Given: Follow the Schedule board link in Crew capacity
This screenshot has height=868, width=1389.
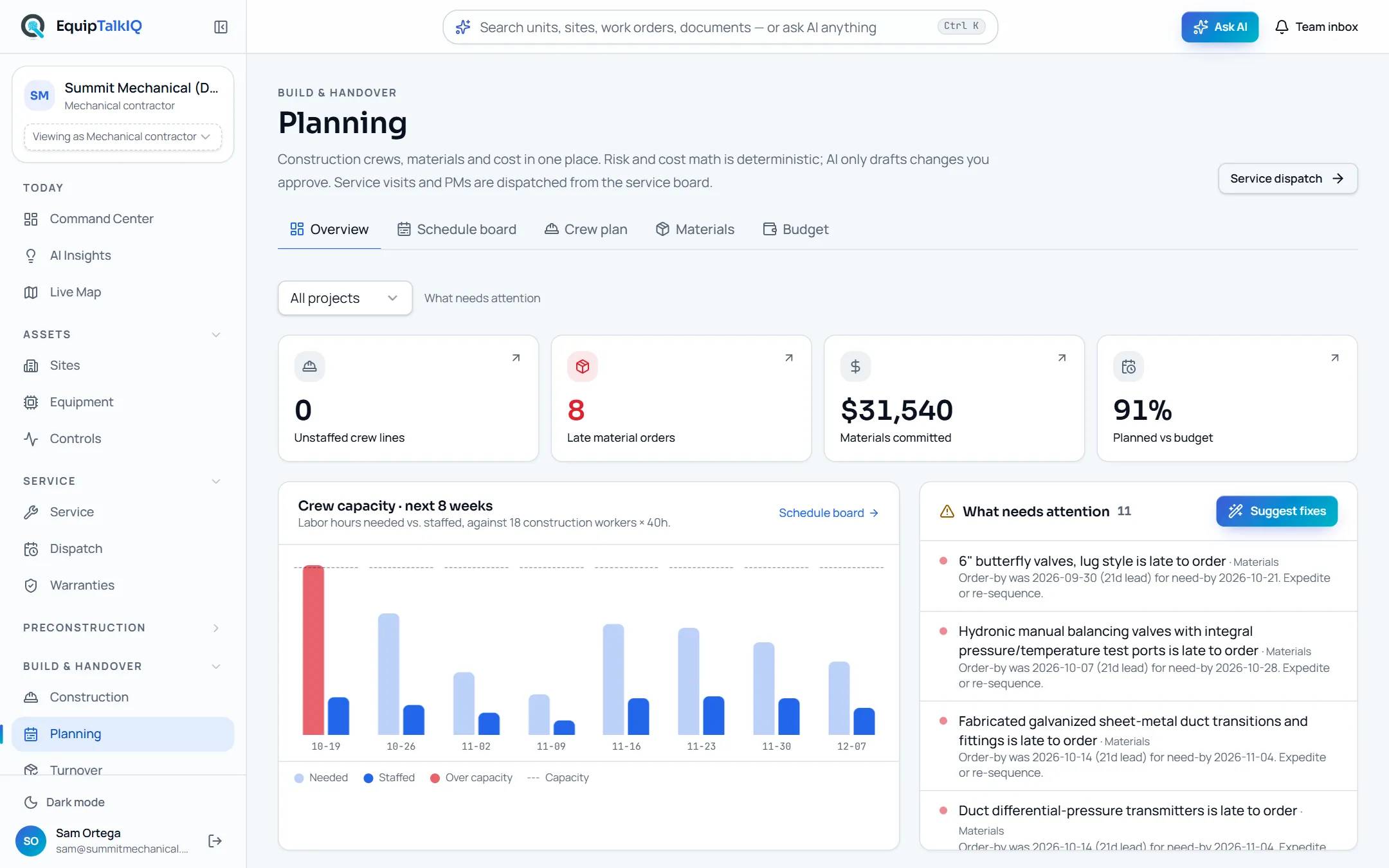Looking at the screenshot, I should (828, 513).
